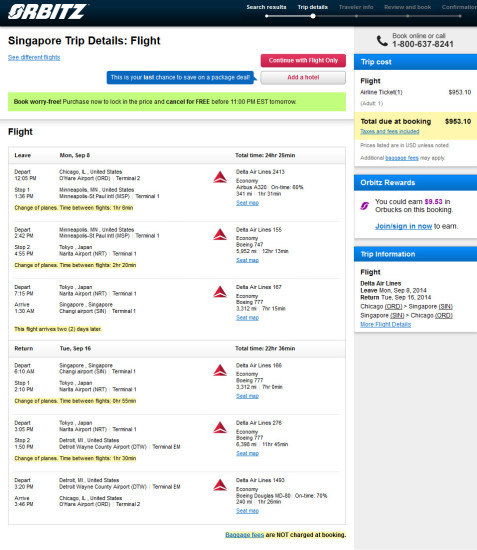Click Join/sign in now link

pos(403,226)
